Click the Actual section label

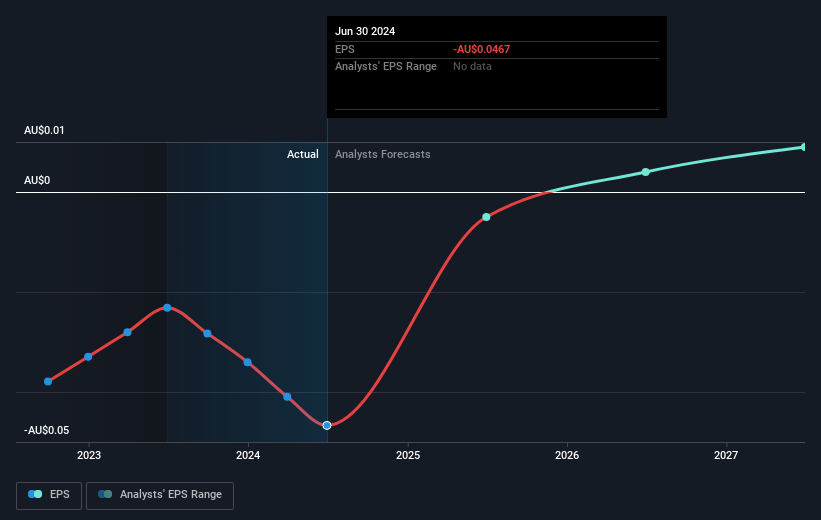(303, 154)
